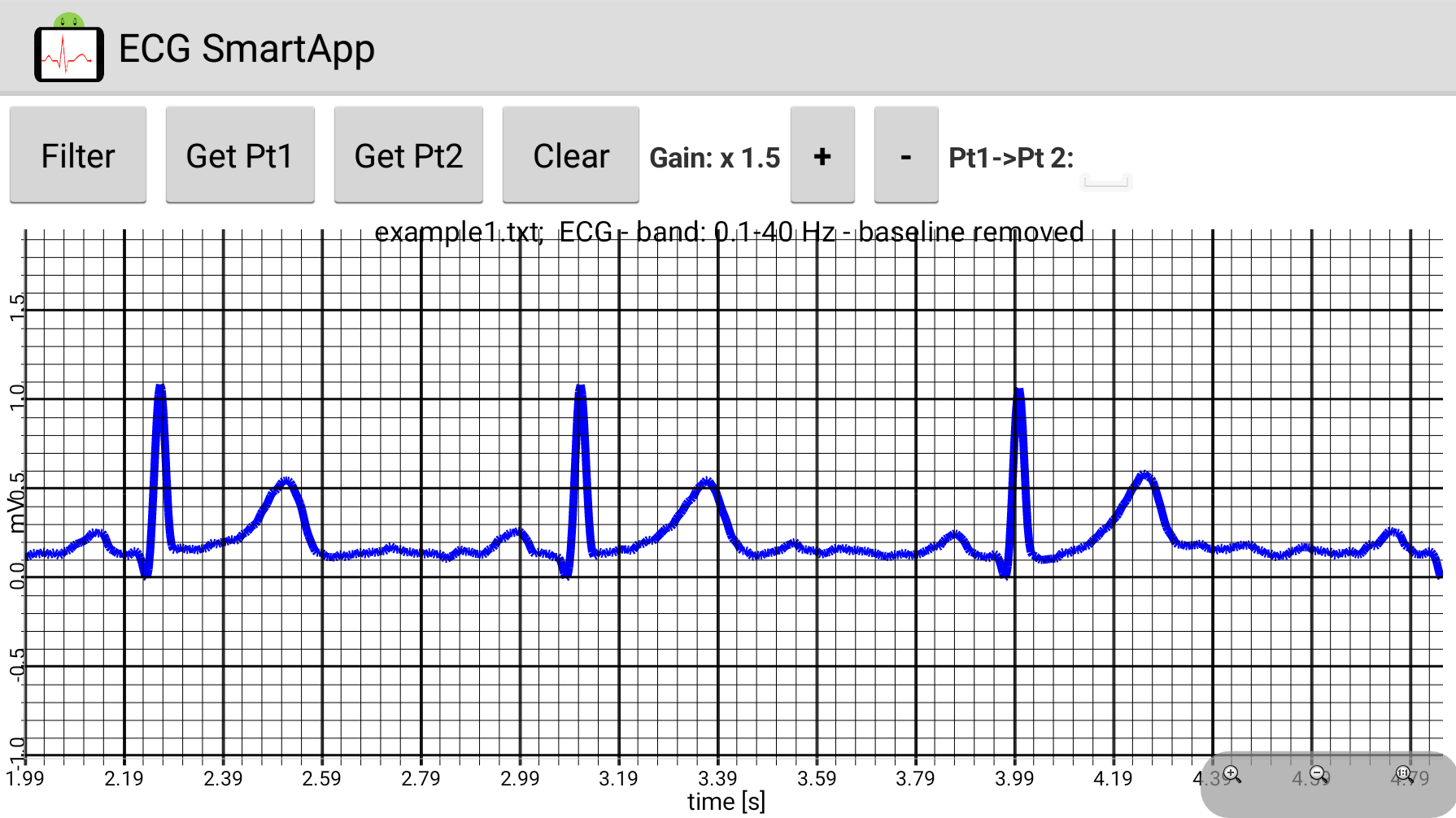Enable point two capture via Get Pt2
Image resolution: width=1456 pixels, height=818 pixels.
point(408,154)
